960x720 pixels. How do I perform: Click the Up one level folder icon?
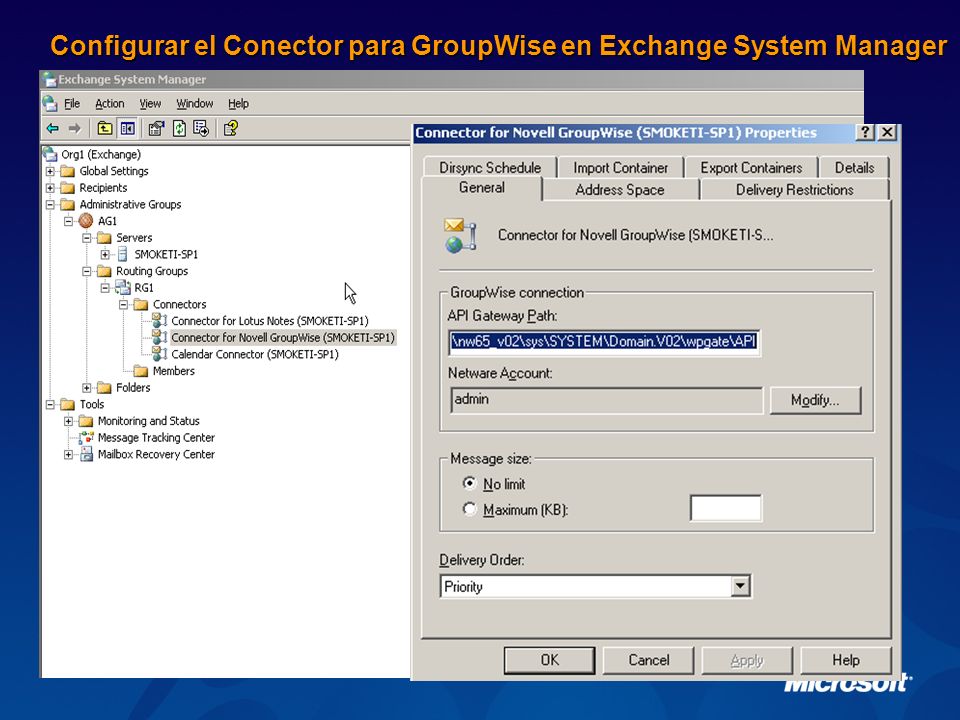point(105,129)
